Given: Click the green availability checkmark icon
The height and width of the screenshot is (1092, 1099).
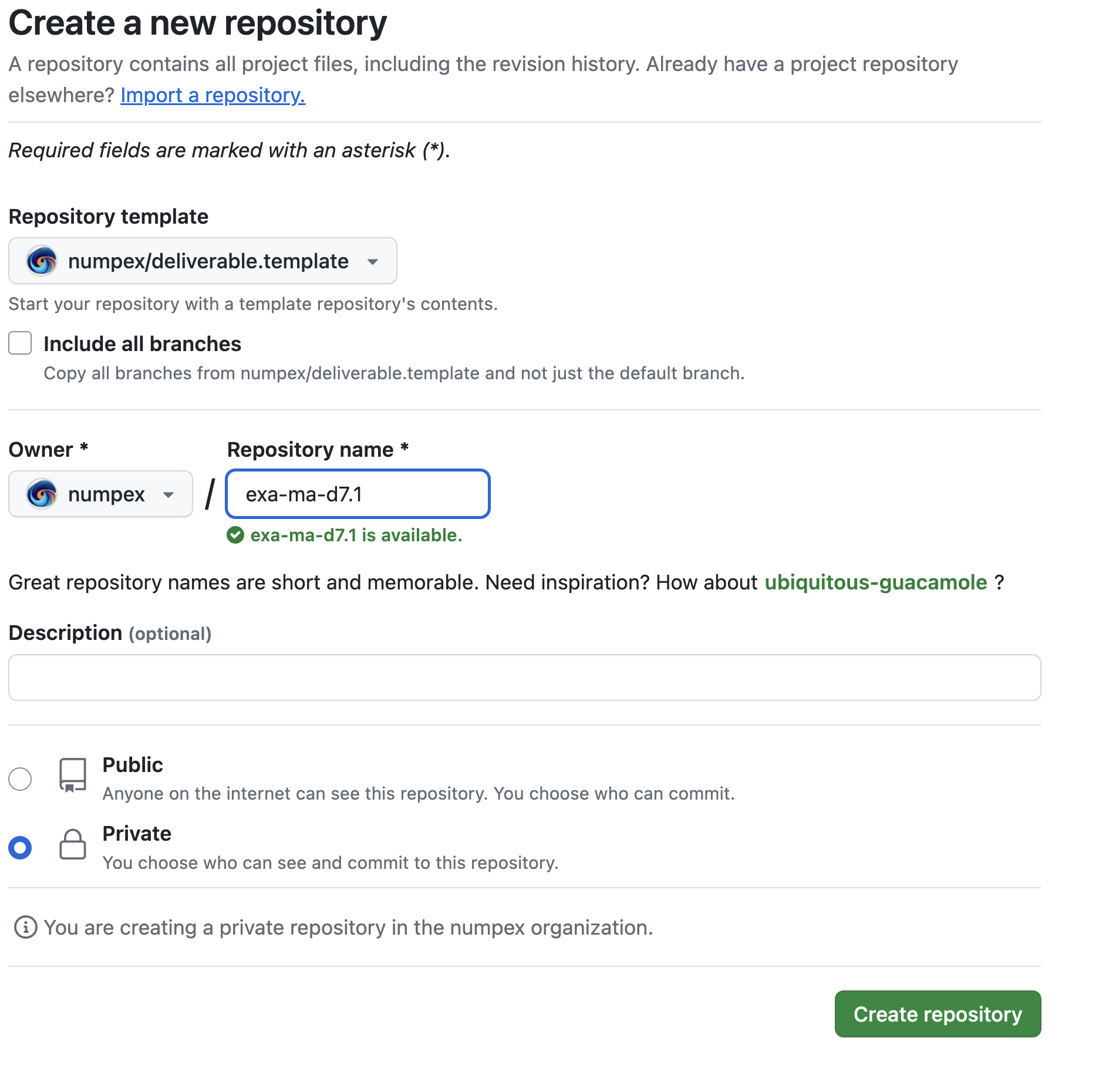Looking at the screenshot, I should click(235, 535).
